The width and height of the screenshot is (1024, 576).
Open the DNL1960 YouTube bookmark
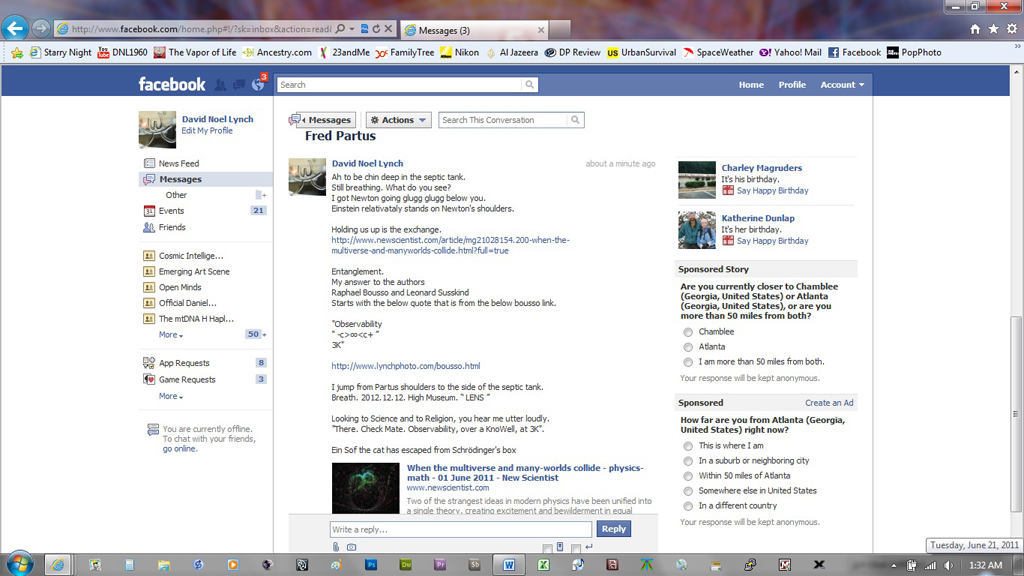122,53
